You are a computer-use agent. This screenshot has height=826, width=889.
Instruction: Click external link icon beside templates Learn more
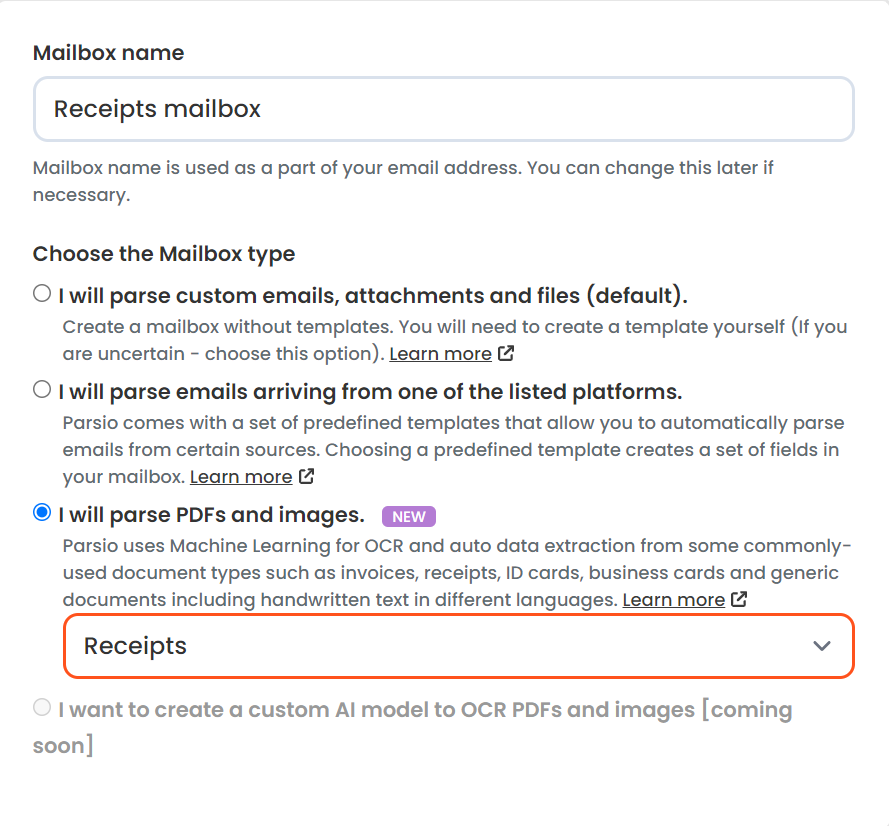click(x=307, y=477)
